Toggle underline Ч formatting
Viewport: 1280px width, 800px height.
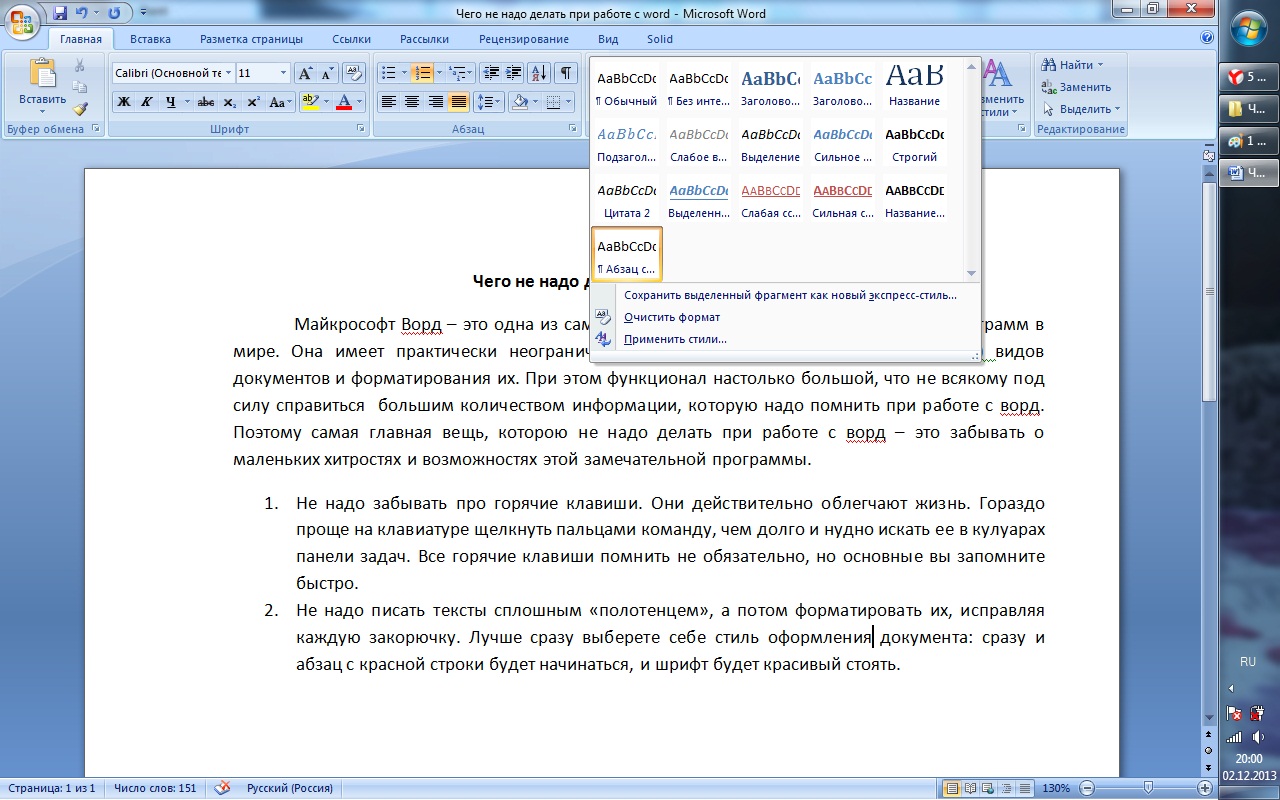click(x=171, y=102)
